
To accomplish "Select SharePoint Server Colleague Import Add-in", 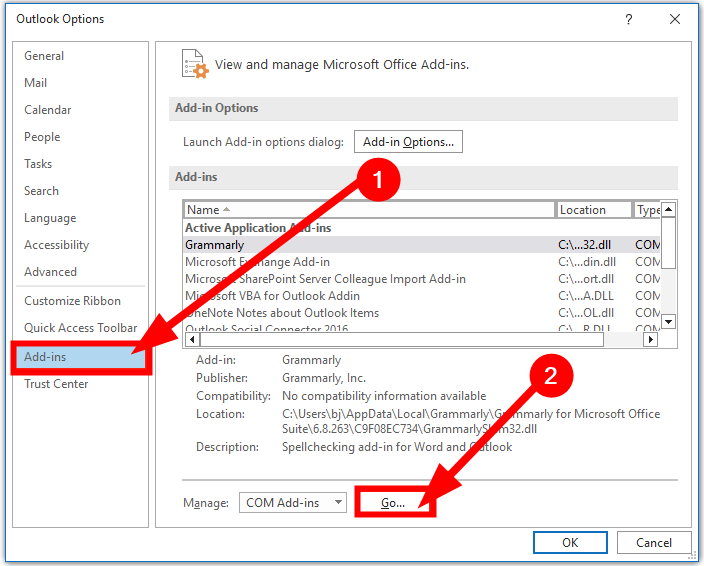I will coord(422,279).
